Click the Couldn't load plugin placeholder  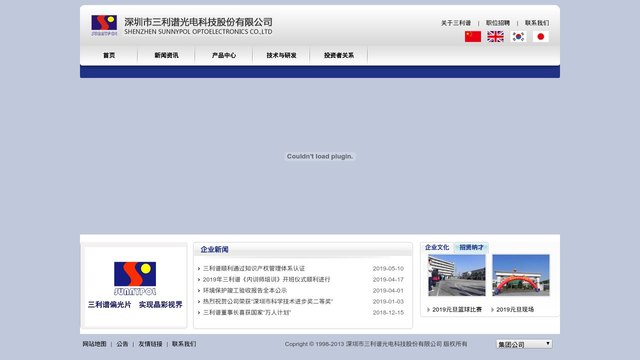(320, 156)
